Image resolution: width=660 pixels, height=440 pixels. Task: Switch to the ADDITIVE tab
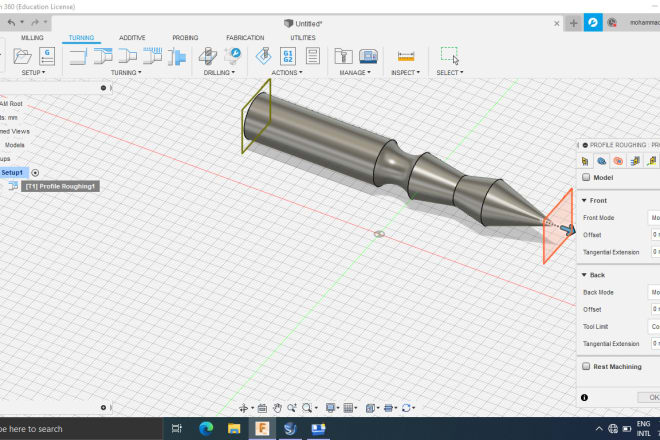pyautogui.click(x=132, y=37)
